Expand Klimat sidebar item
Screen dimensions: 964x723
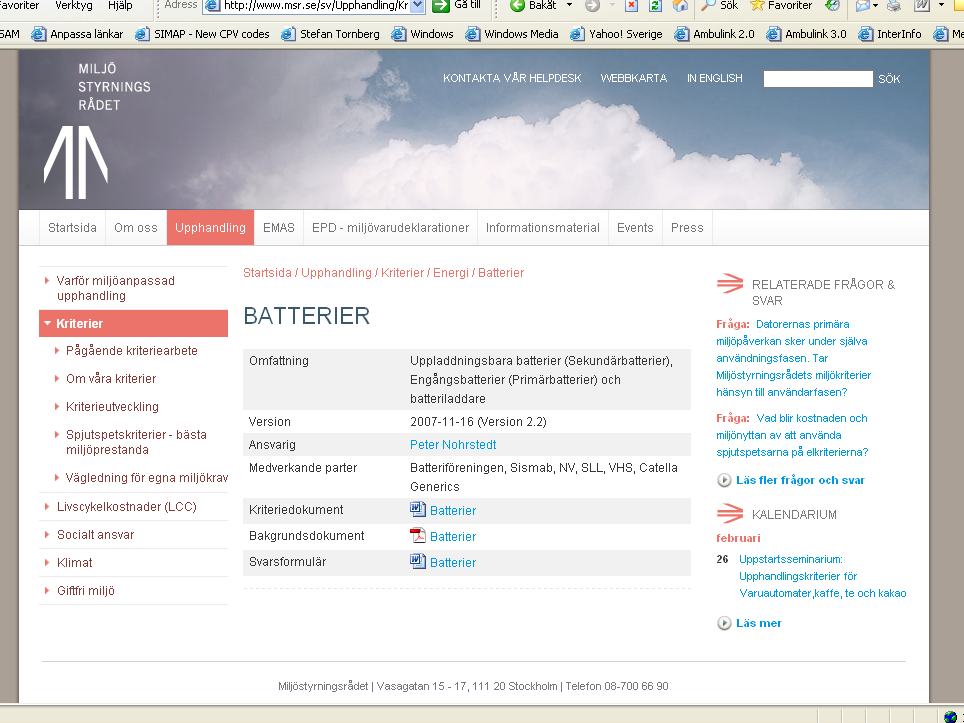pyautogui.click(x=74, y=563)
